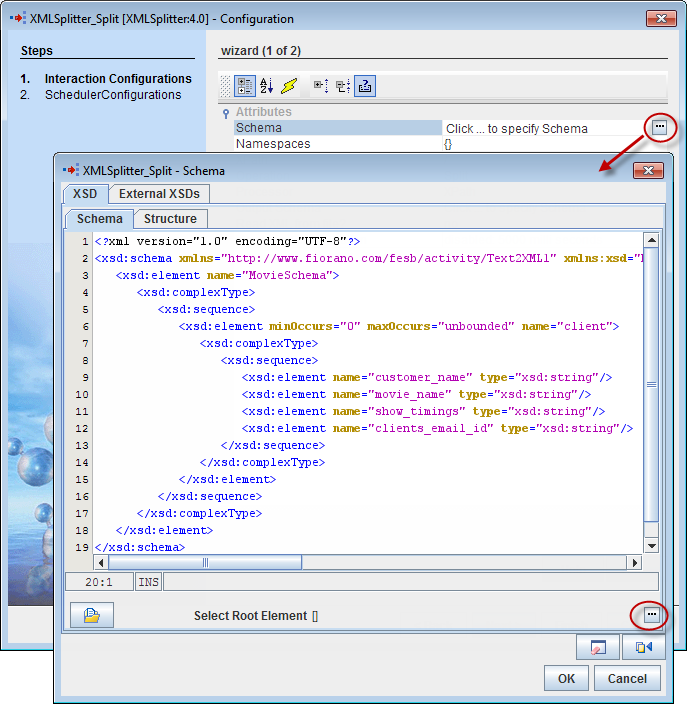Click vertical scrollbar down arrow in editor
Screen dimensions: 687x704
(651, 546)
